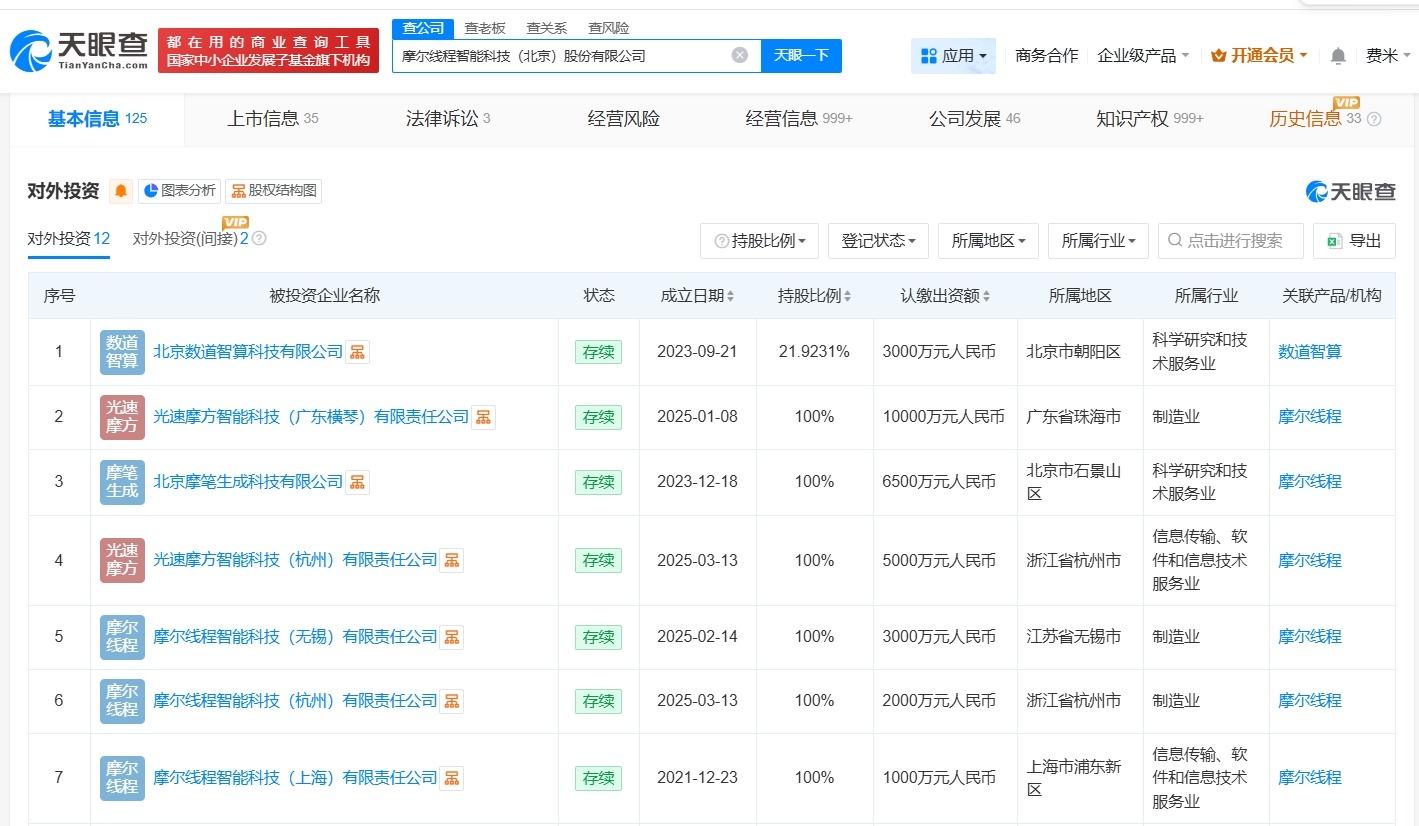Click the notification bell in top toolbar
Screen dimensions: 1419x826
[1337, 56]
